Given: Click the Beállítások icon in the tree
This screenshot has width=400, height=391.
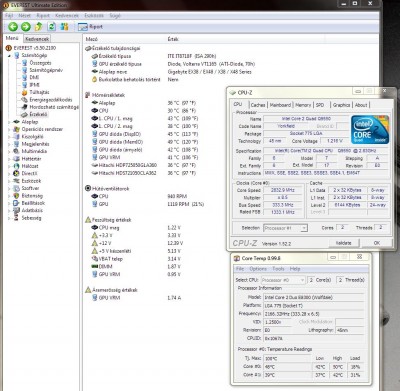Looking at the screenshot, I should [16, 203].
